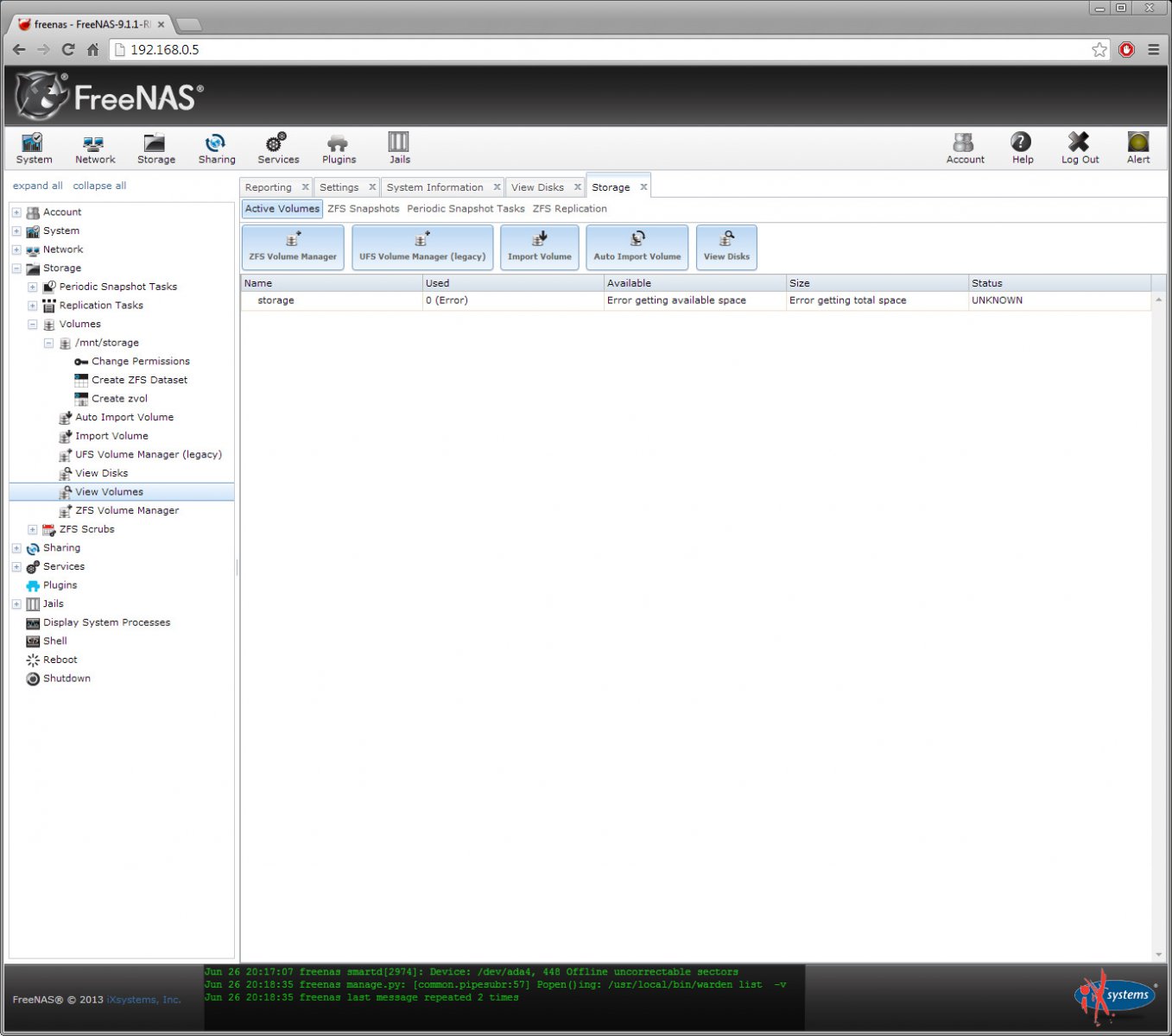
Task: Open the iXsystems, Inc. footer link
Action: pos(143,1000)
